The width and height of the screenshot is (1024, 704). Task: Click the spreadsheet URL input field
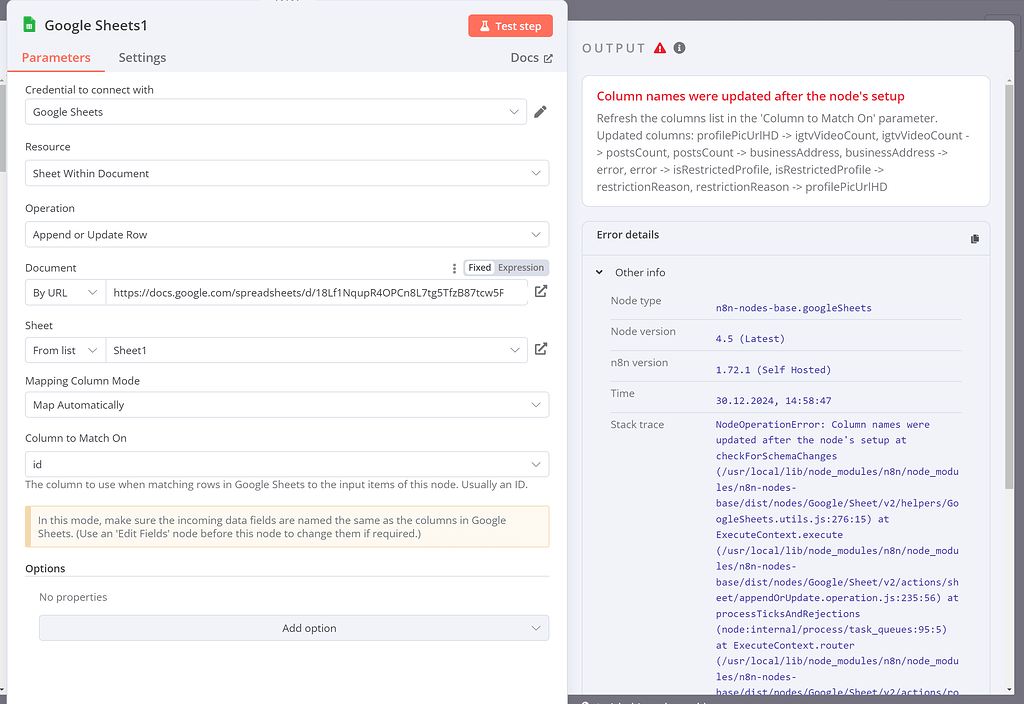click(x=315, y=292)
